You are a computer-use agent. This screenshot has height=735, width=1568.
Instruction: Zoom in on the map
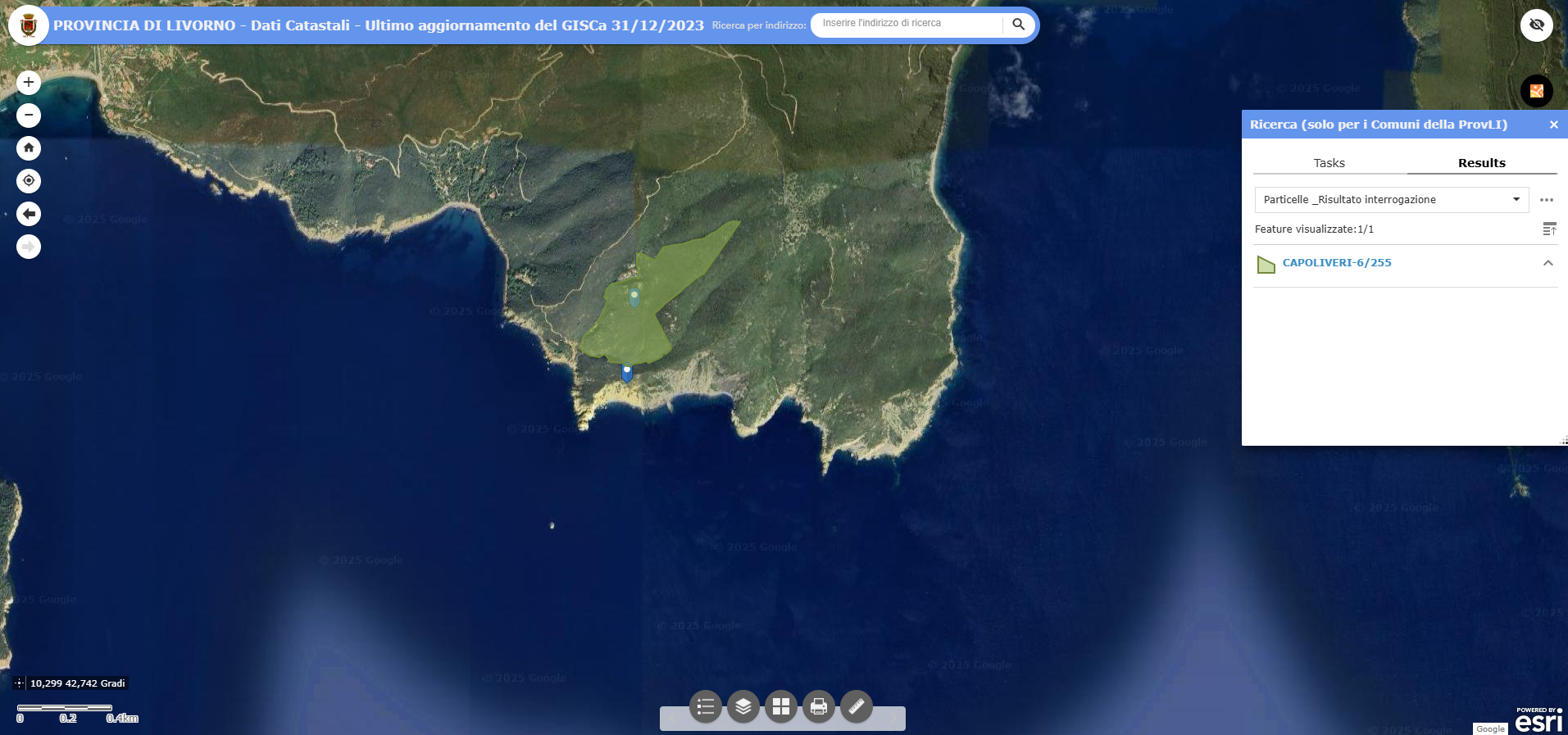click(x=29, y=82)
